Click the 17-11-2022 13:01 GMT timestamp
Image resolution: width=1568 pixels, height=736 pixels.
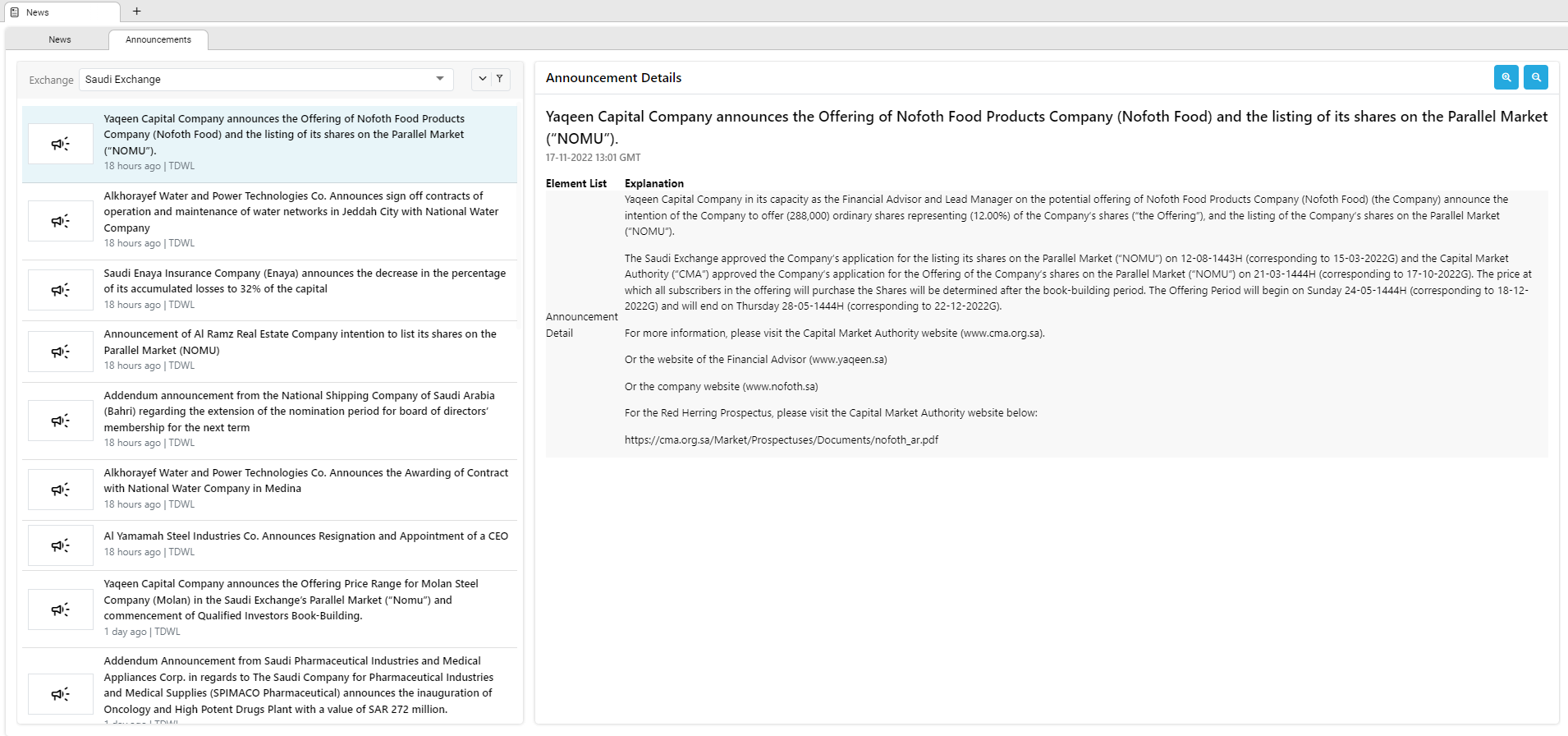[x=593, y=158]
